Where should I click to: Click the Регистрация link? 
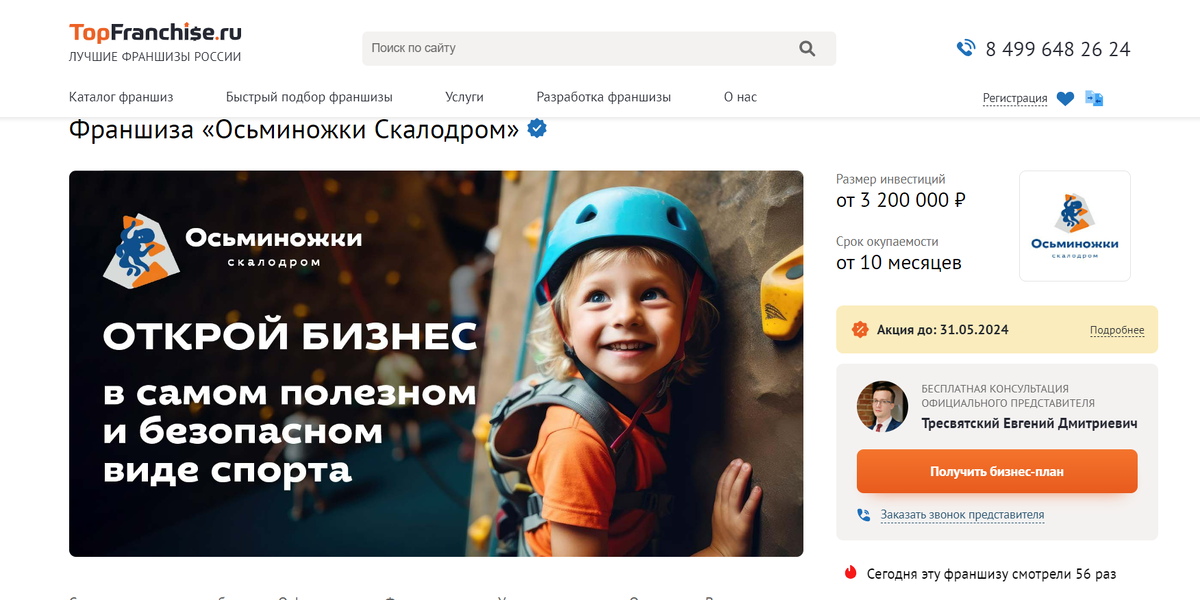[1015, 98]
